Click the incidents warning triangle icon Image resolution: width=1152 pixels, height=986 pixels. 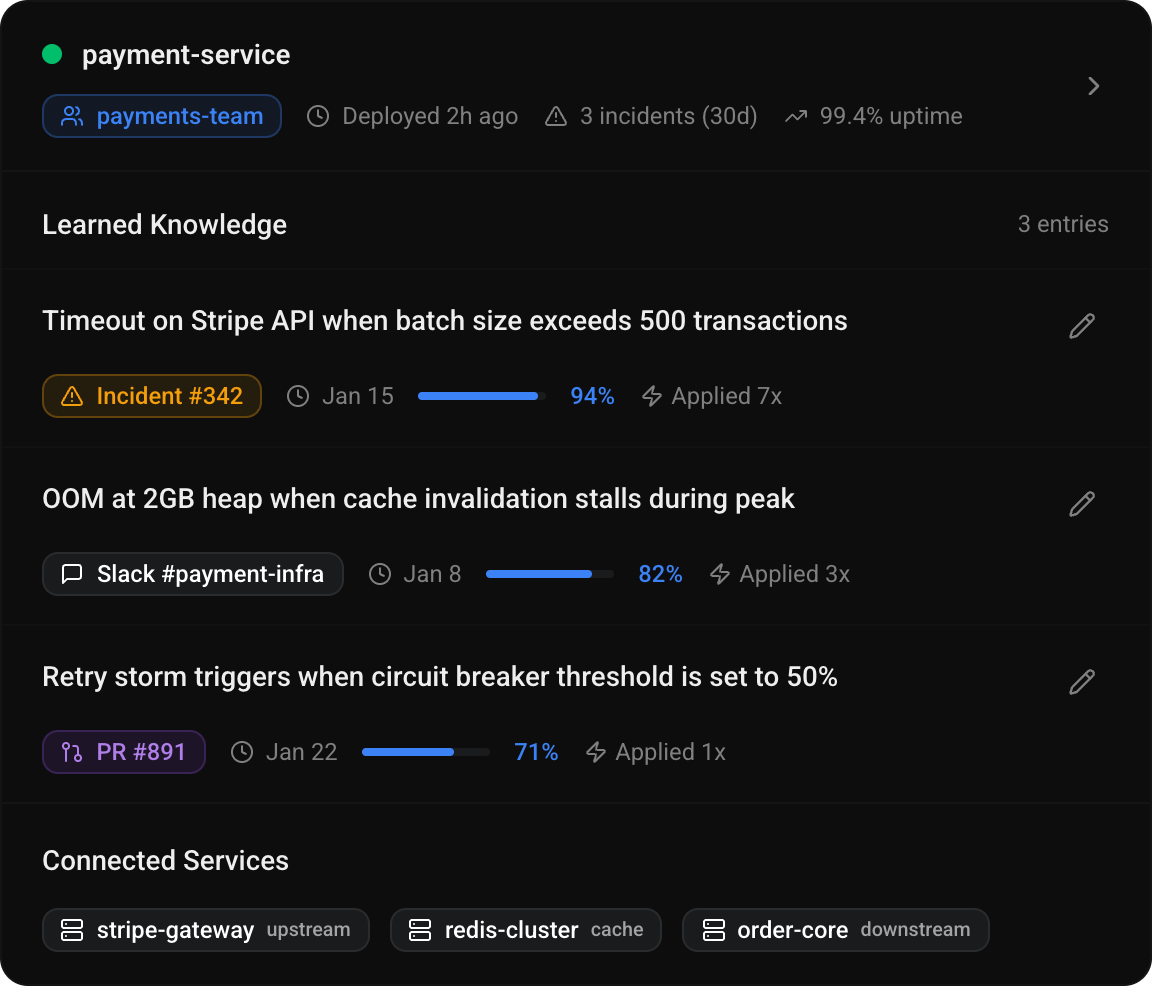pos(556,117)
